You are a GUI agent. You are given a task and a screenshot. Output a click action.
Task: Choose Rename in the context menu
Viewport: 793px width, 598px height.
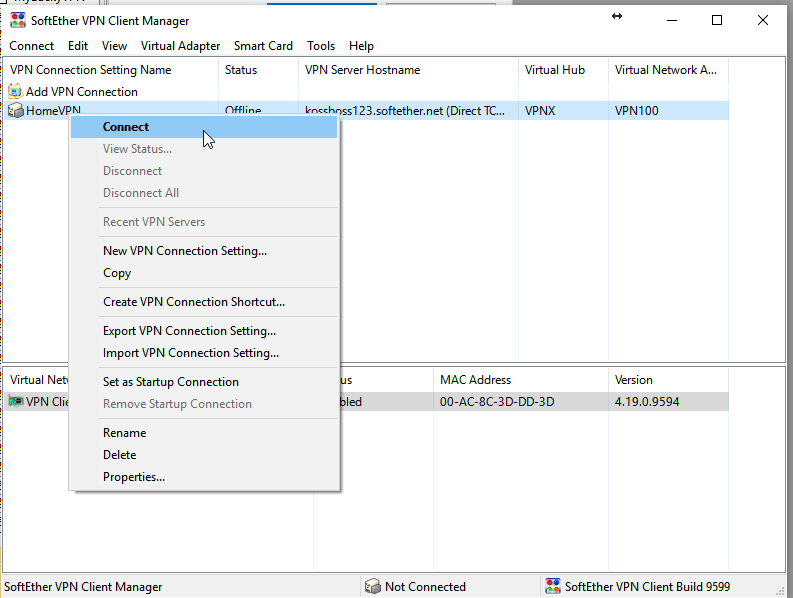(204, 433)
